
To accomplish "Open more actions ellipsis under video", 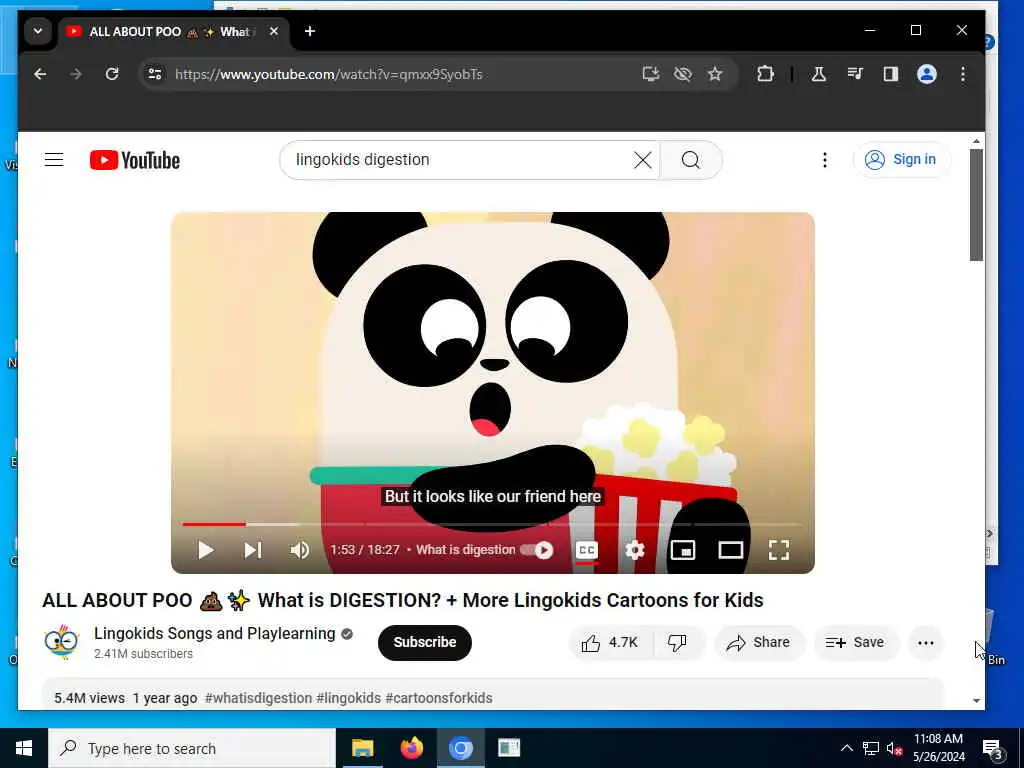I will pyautogui.click(x=925, y=643).
